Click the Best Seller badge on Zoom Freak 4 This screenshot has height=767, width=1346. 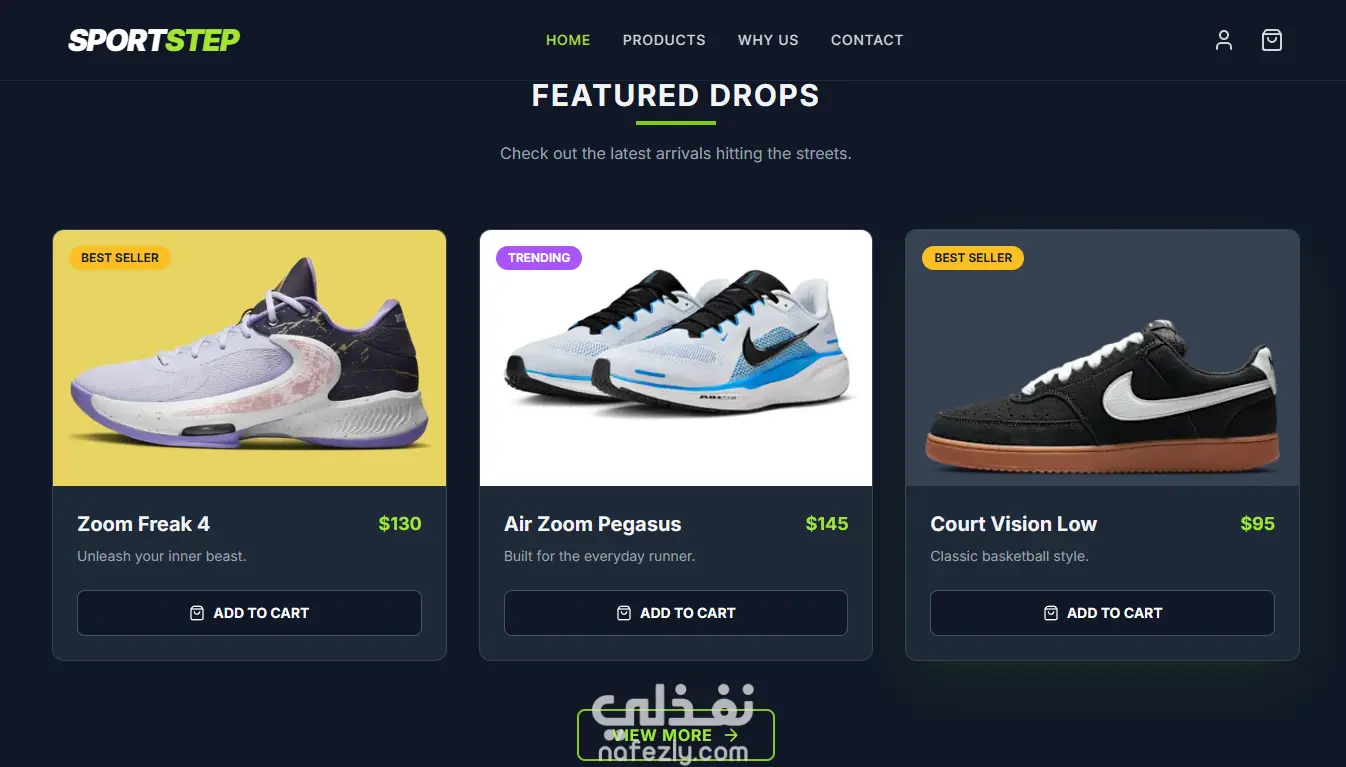(x=120, y=258)
